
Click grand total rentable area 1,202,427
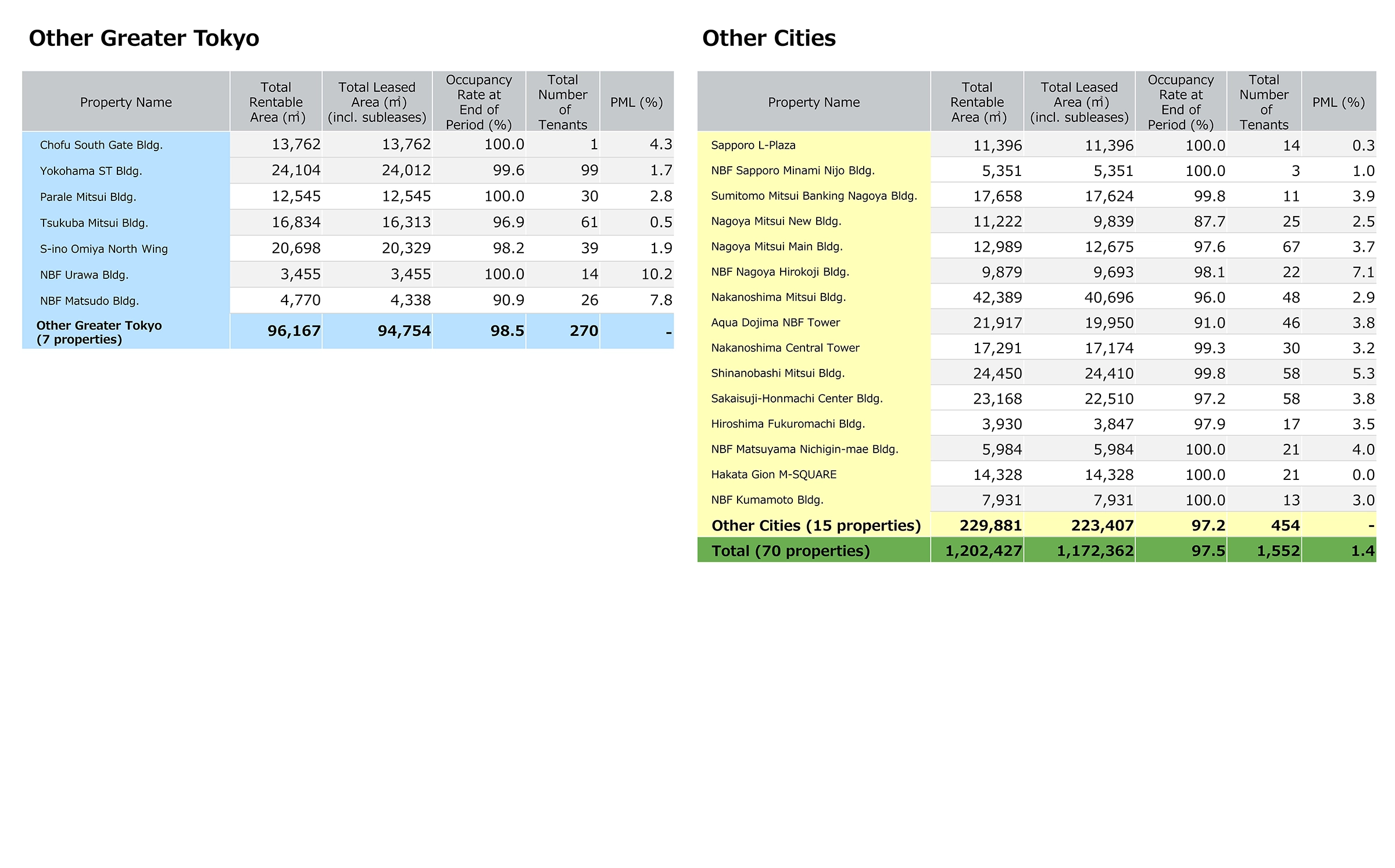[983, 551]
